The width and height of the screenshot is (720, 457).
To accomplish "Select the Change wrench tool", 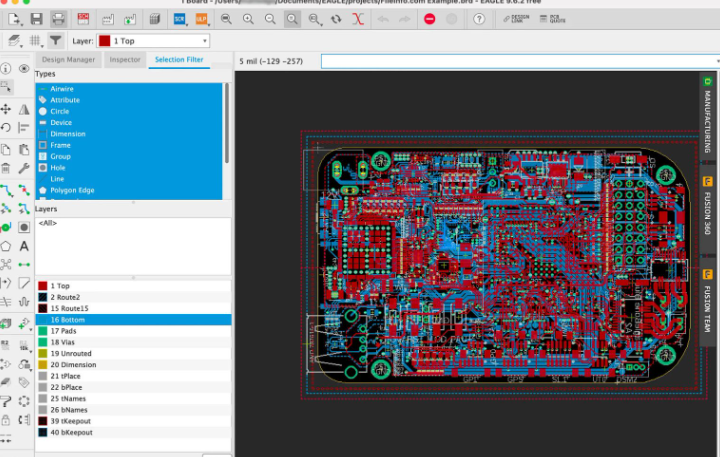I will point(24,168).
